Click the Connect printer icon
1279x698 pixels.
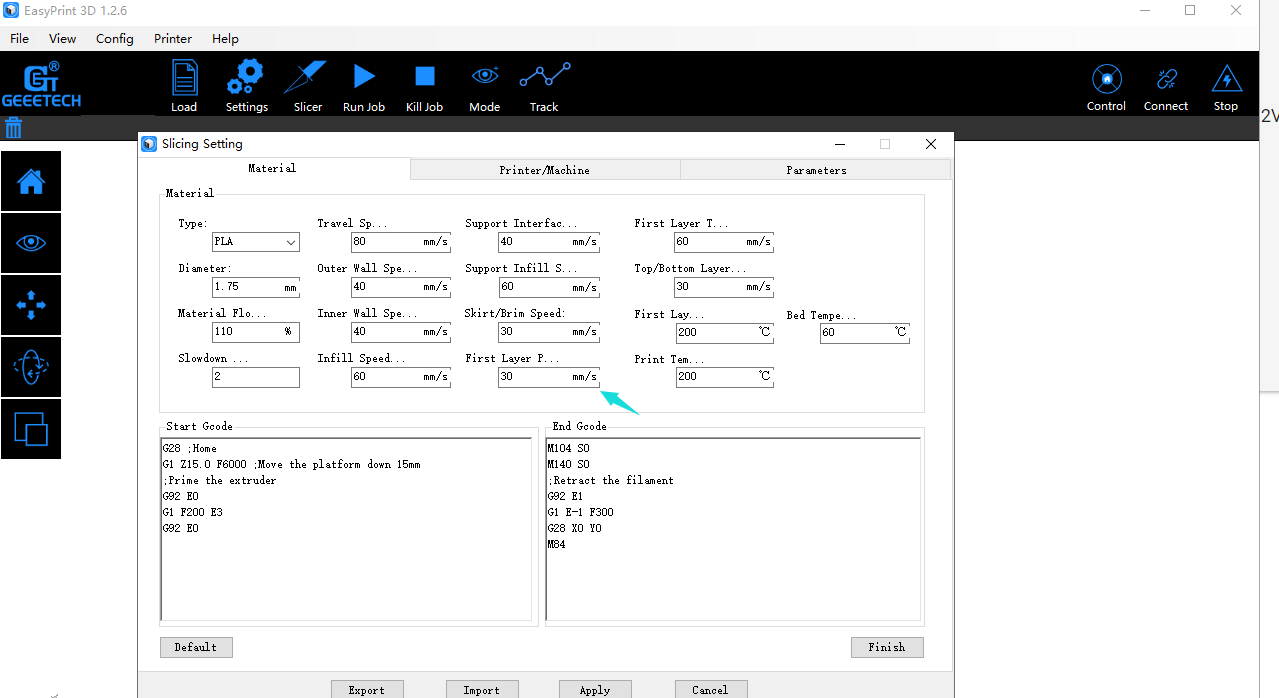click(1166, 79)
